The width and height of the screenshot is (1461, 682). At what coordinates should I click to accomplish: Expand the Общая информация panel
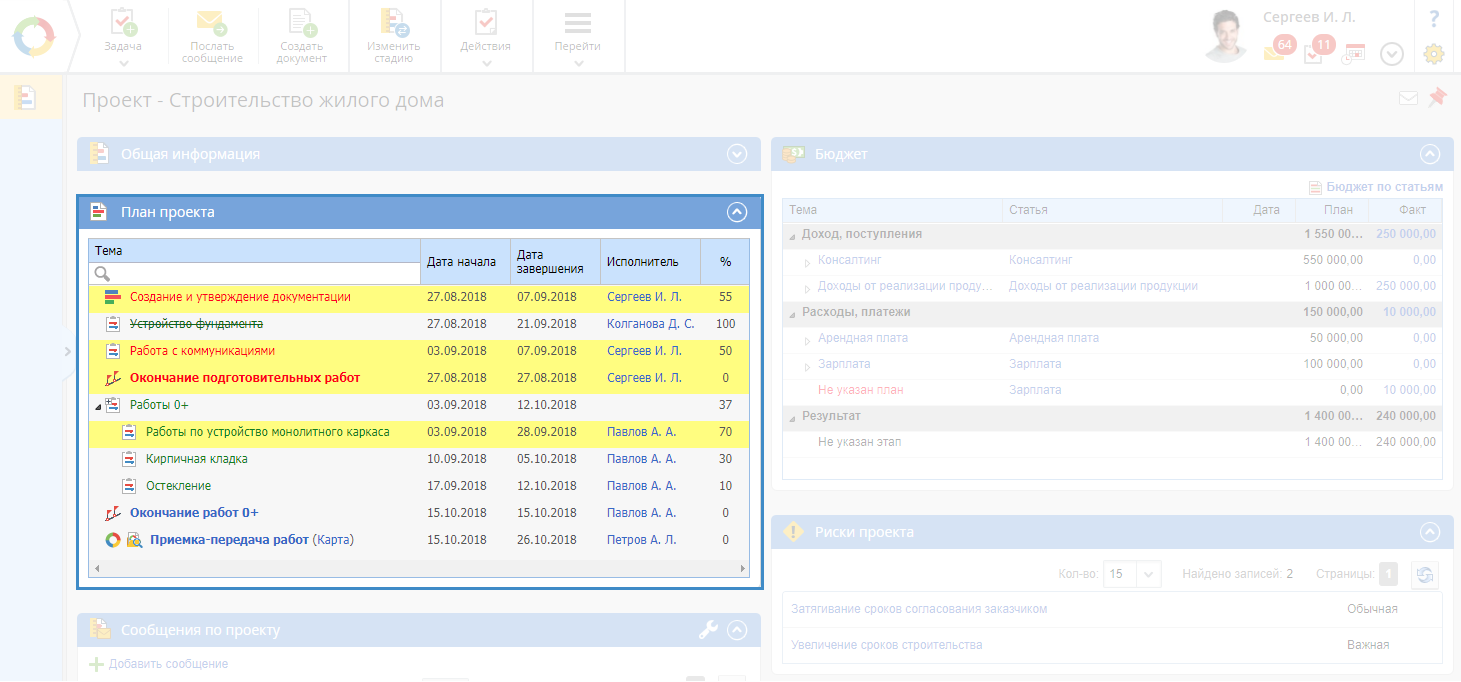tap(737, 154)
